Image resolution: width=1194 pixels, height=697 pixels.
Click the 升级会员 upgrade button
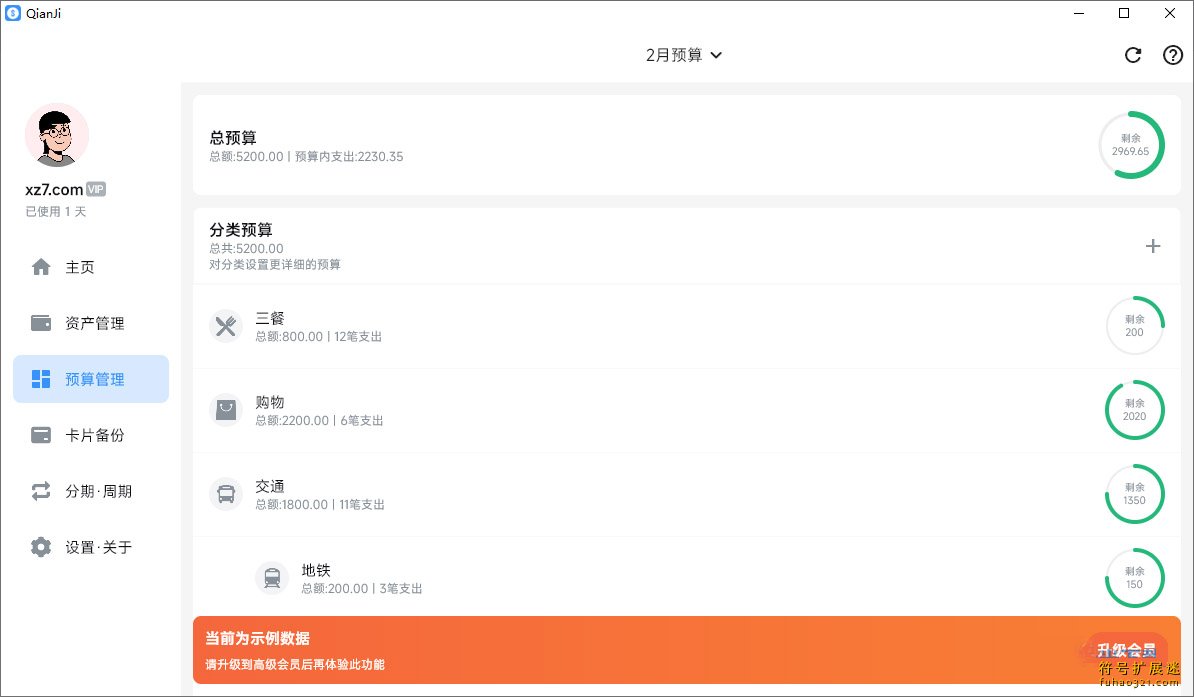pyautogui.click(x=1126, y=649)
